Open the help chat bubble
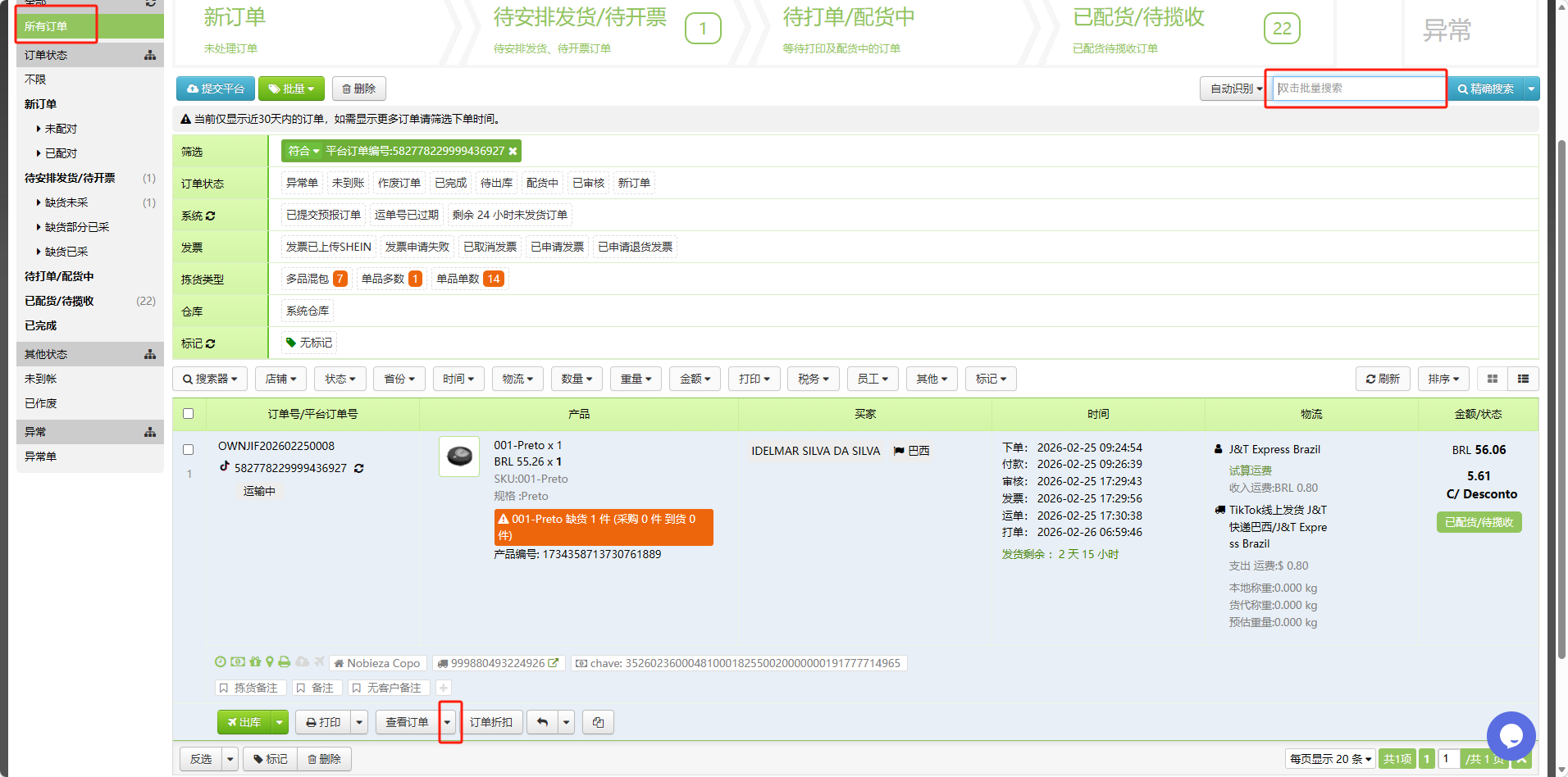Viewport: 1568px width, 777px height. pyautogui.click(x=1511, y=736)
